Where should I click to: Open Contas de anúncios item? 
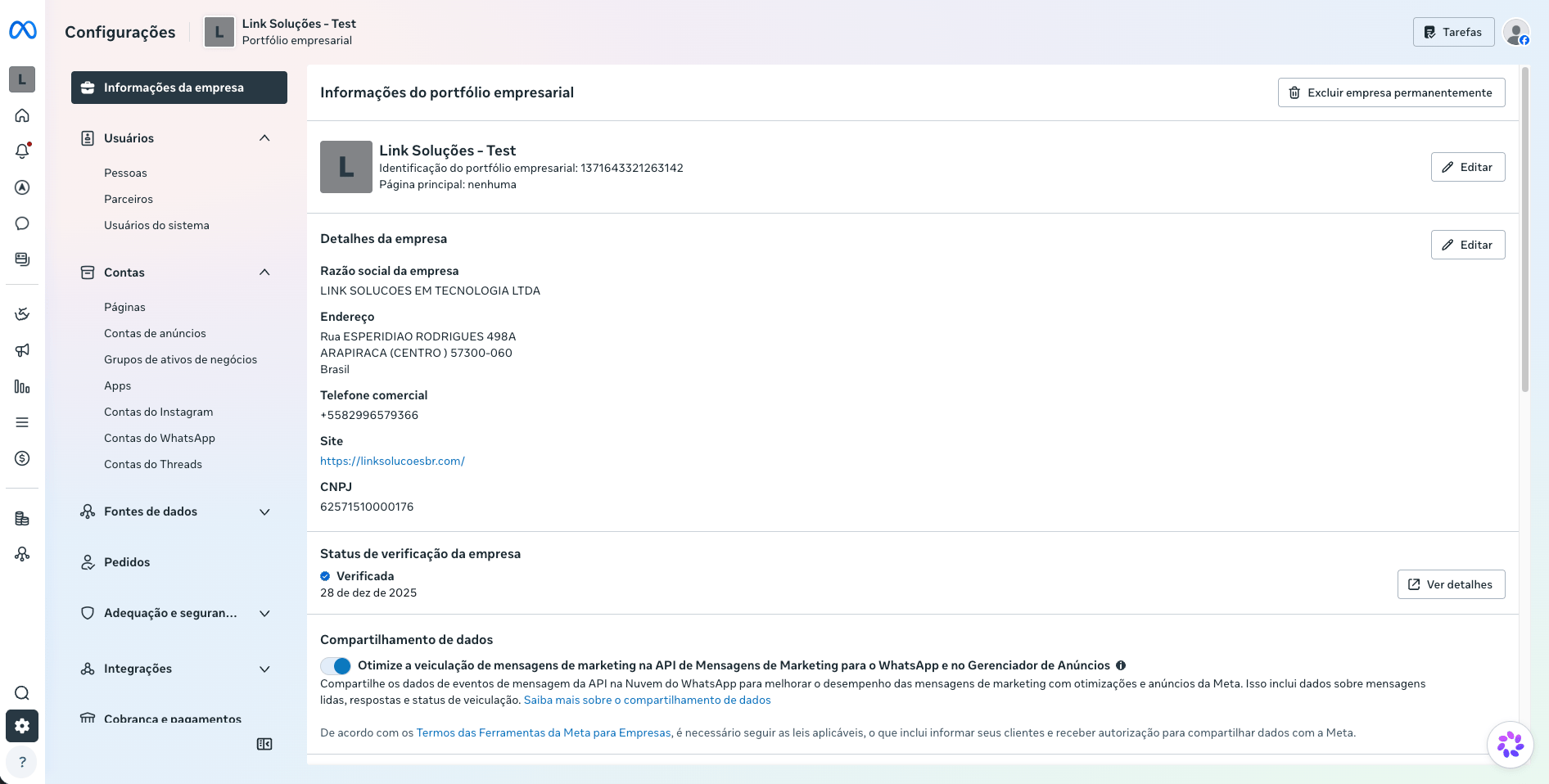pyautogui.click(x=155, y=333)
